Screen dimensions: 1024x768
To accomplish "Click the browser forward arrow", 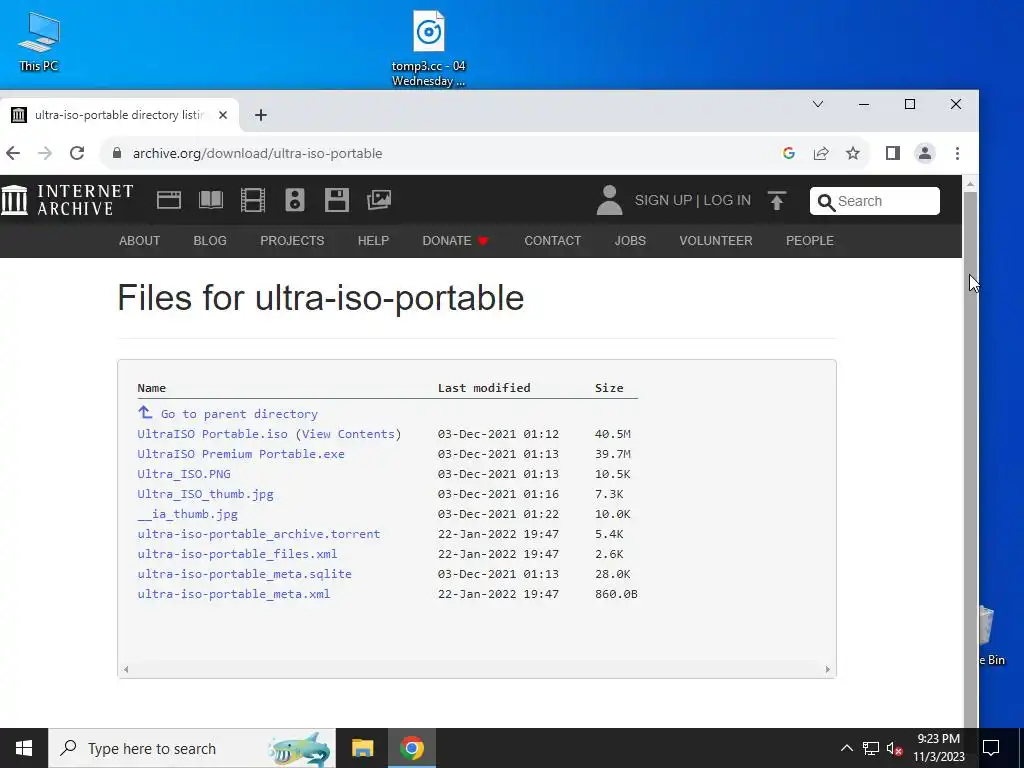I will pyautogui.click(x=45, y=153).
